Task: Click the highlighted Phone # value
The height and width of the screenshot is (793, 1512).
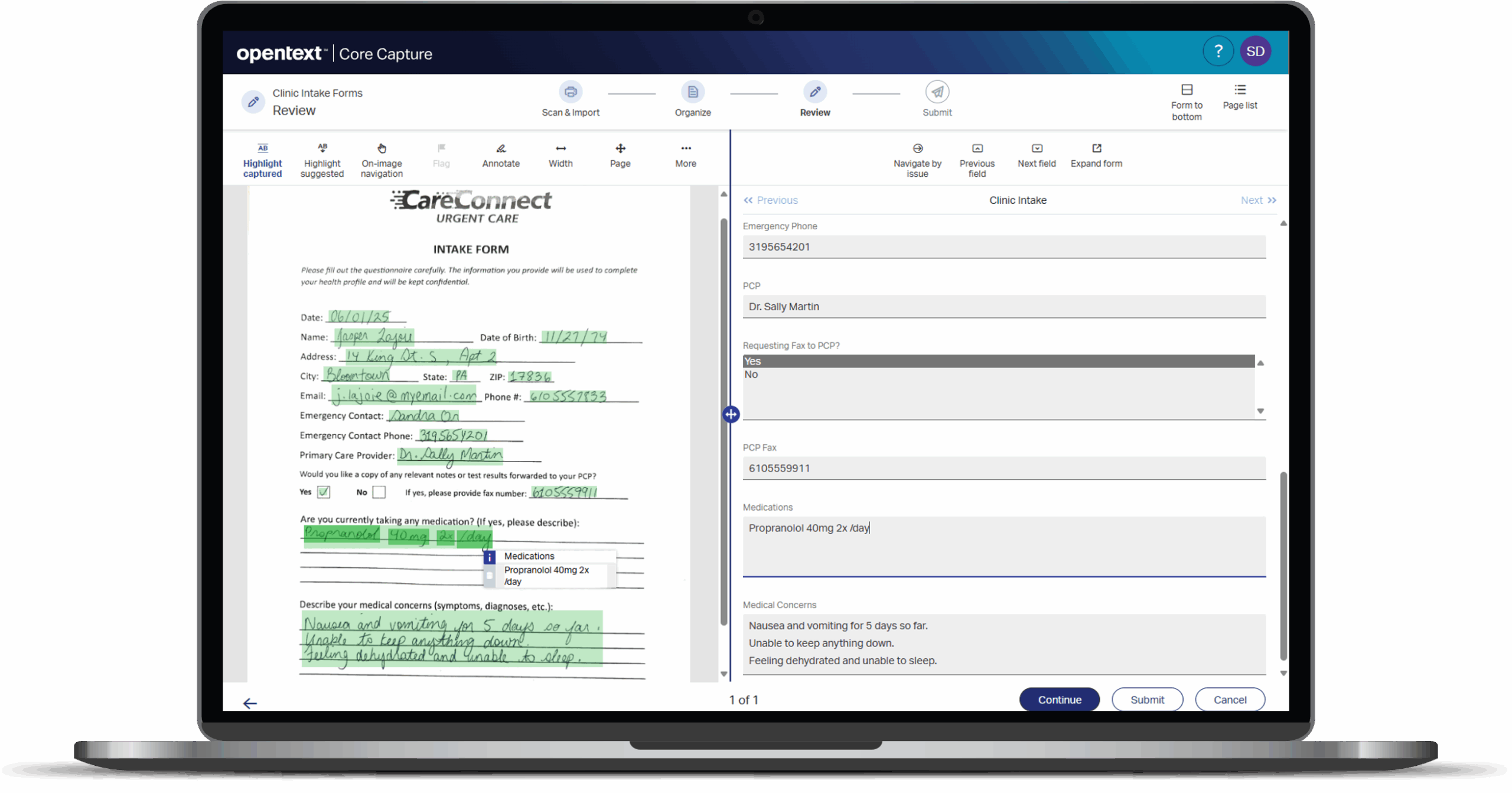Action: (x=568, y=396)
